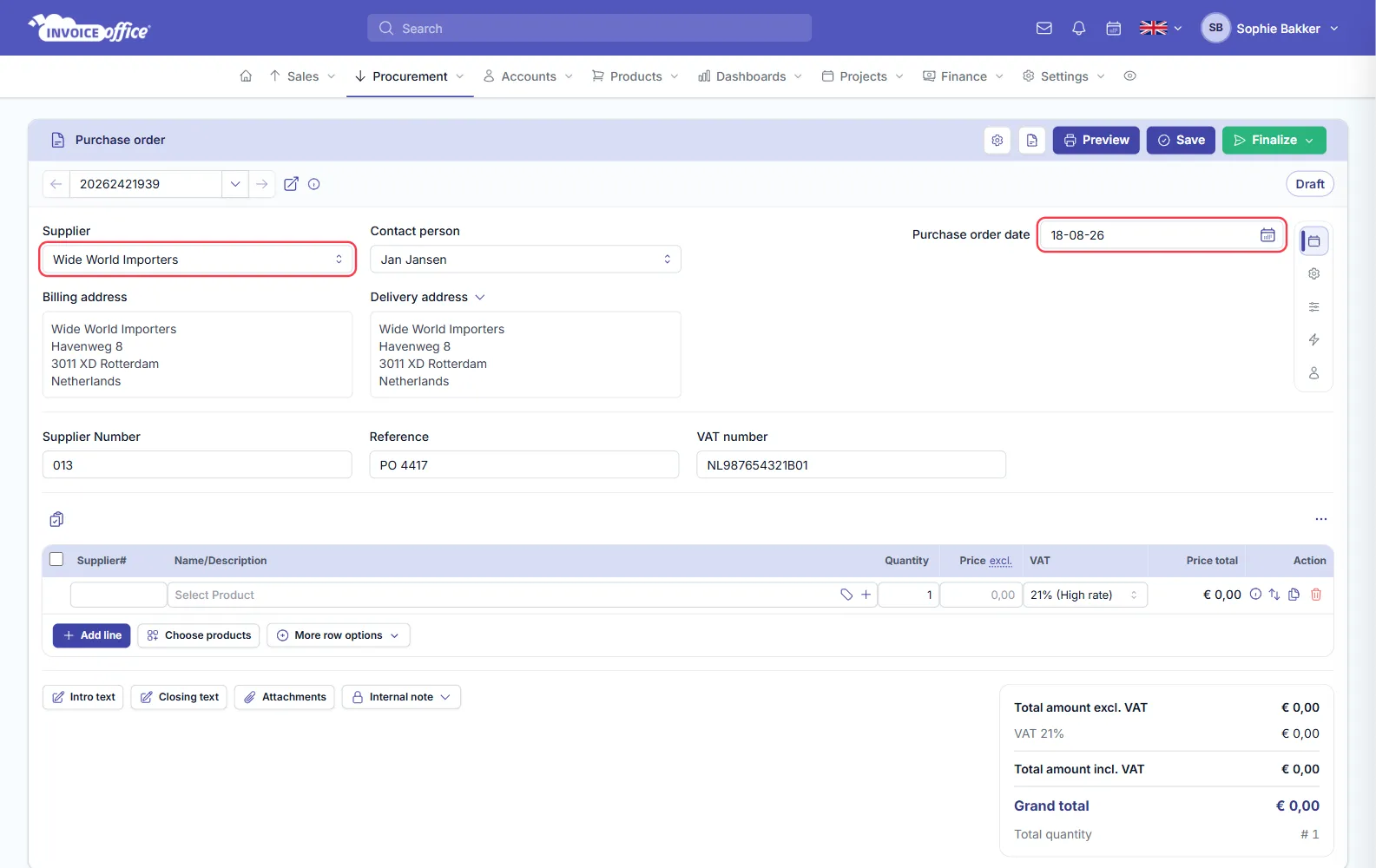The height and width of the screenshot is (868, 1376).
Task: Open the Products menu
Action: coord(635,76)
